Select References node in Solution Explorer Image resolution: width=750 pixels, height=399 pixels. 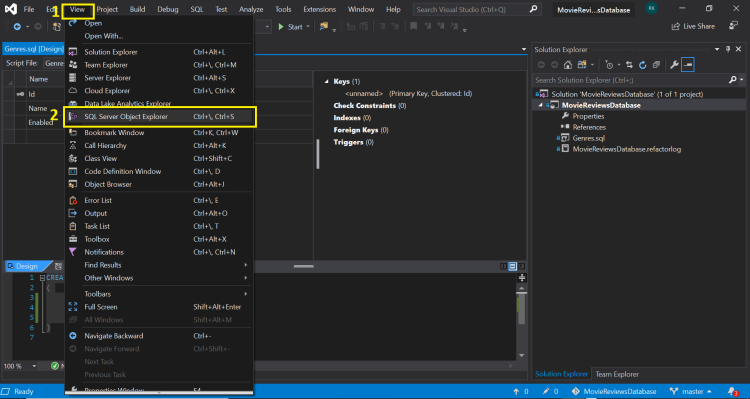click(589, 127)
